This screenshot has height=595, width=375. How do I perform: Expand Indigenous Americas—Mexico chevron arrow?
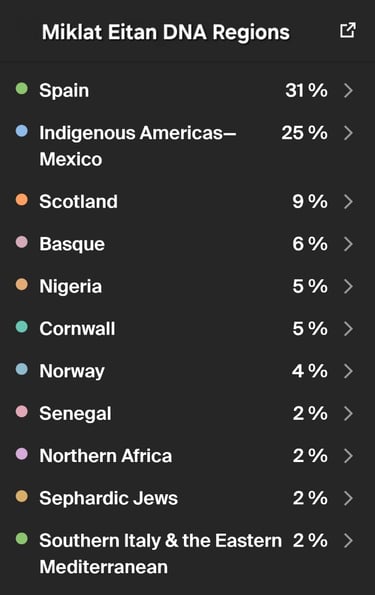pyautogui.click(x=348, y=133)
